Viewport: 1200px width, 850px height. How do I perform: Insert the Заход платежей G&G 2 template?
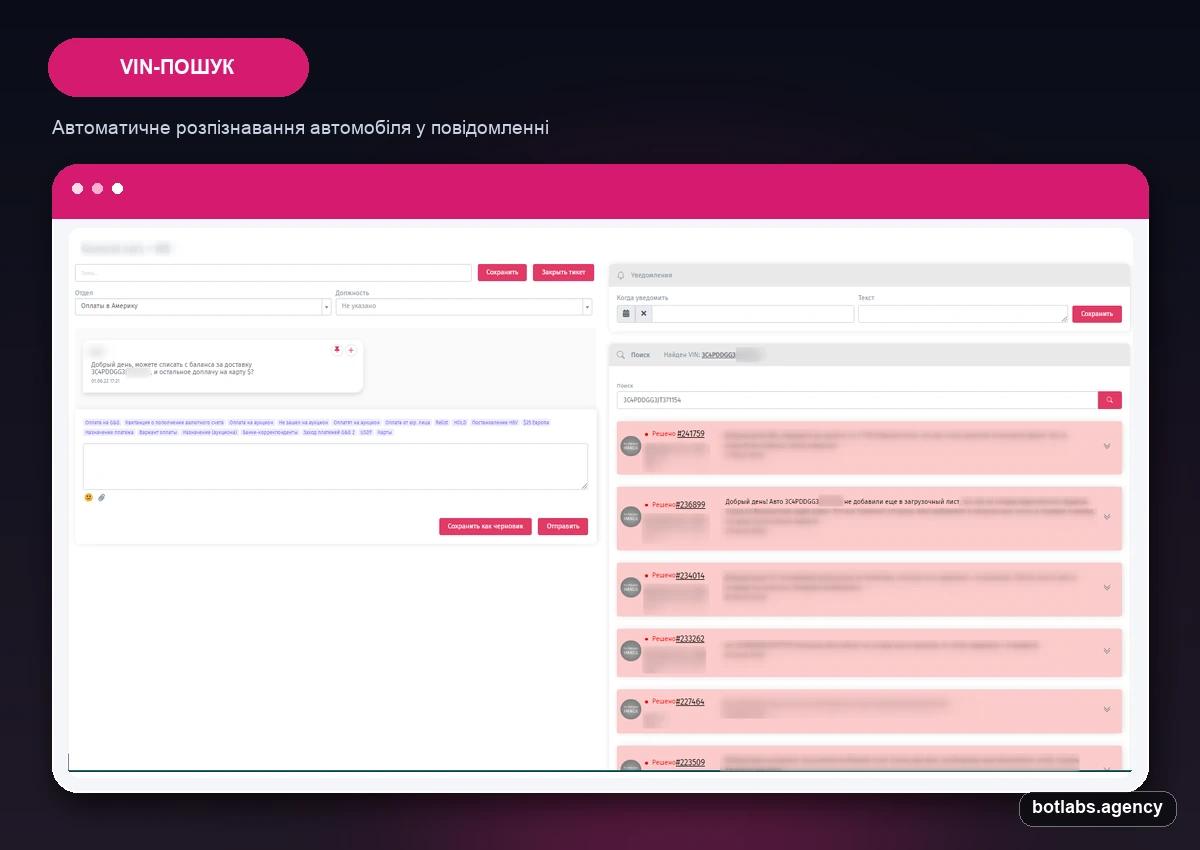pyautogui.click(x=329, y=432)
